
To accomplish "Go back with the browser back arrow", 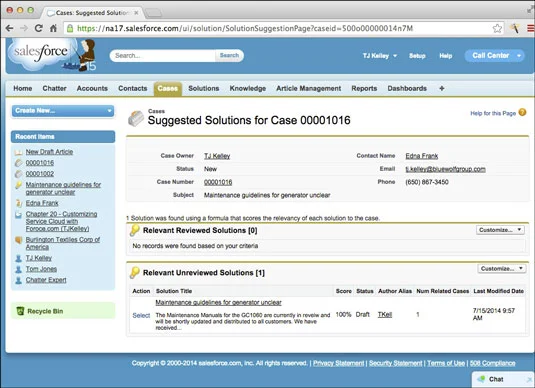I will [x=10, y=28].
